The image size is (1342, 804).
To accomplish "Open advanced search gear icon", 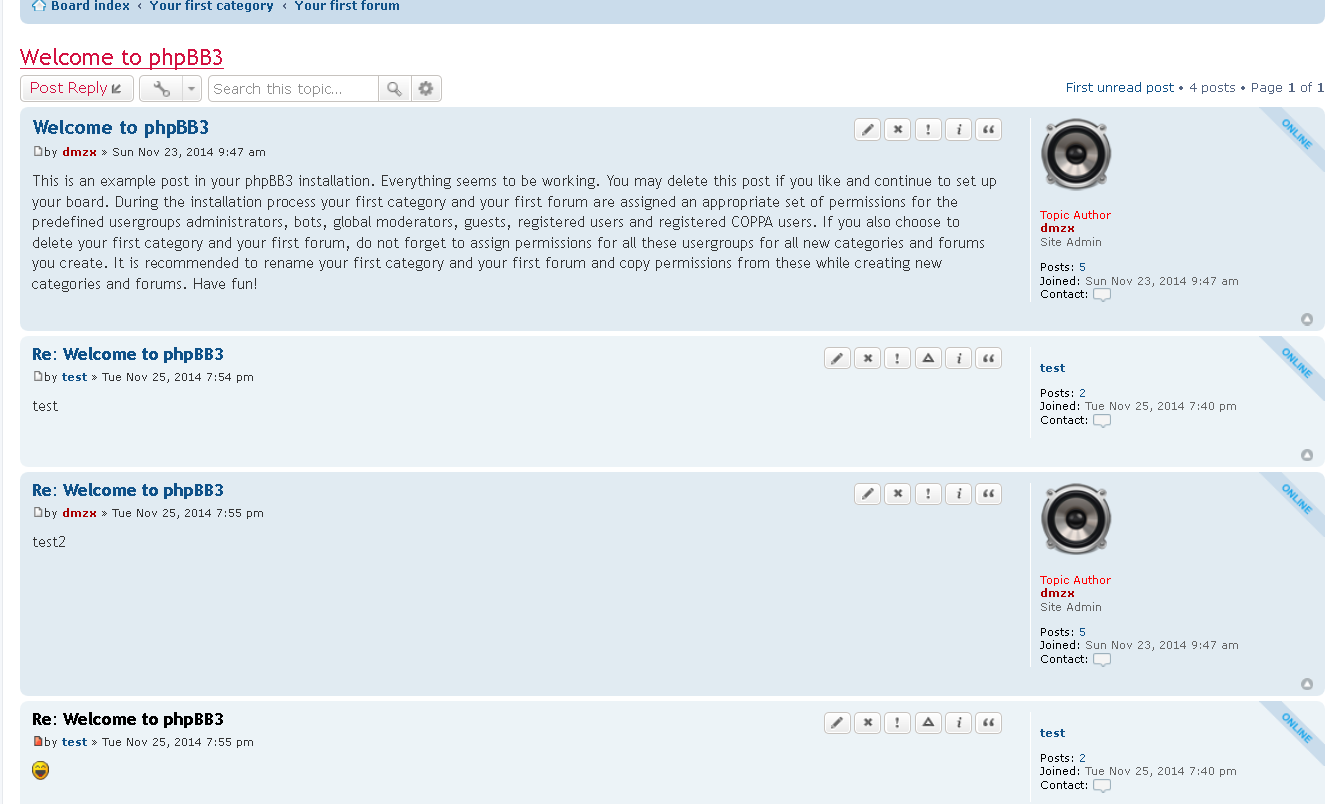I will coord(426,89).
